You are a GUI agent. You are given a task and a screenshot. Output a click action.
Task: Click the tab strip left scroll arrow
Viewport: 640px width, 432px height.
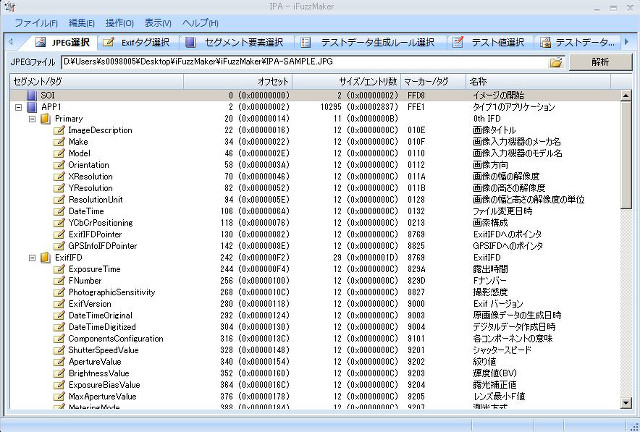pyautogui.click(x=11, y=42)
